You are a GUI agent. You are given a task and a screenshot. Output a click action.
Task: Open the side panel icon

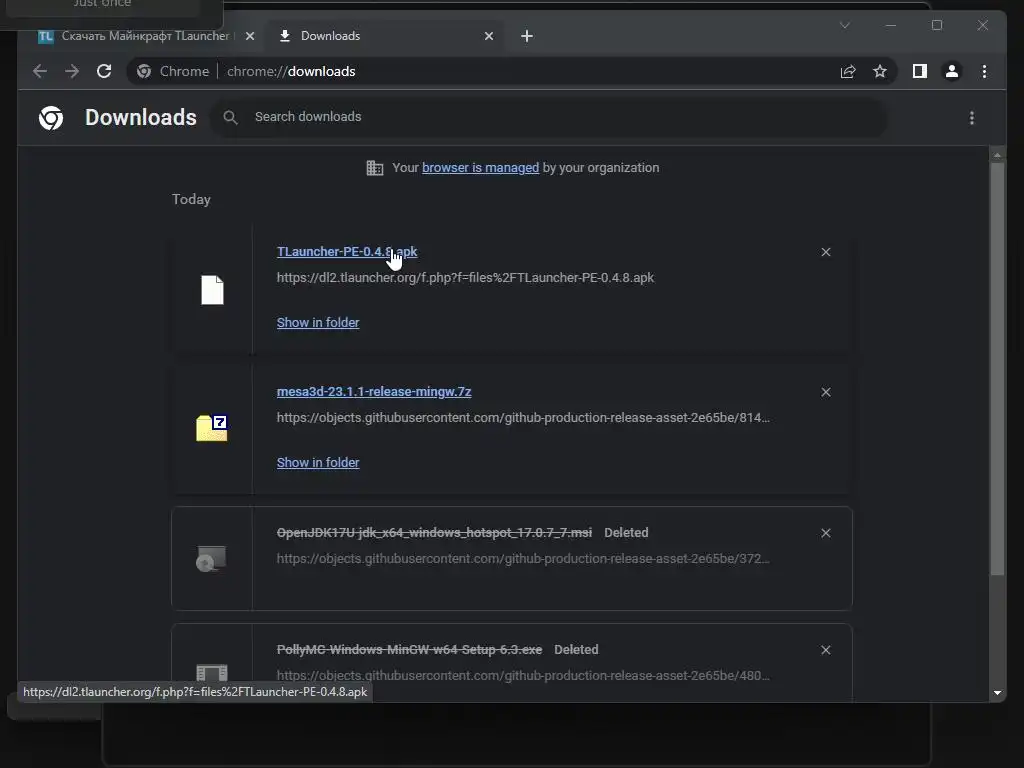(x=920, y=71)
